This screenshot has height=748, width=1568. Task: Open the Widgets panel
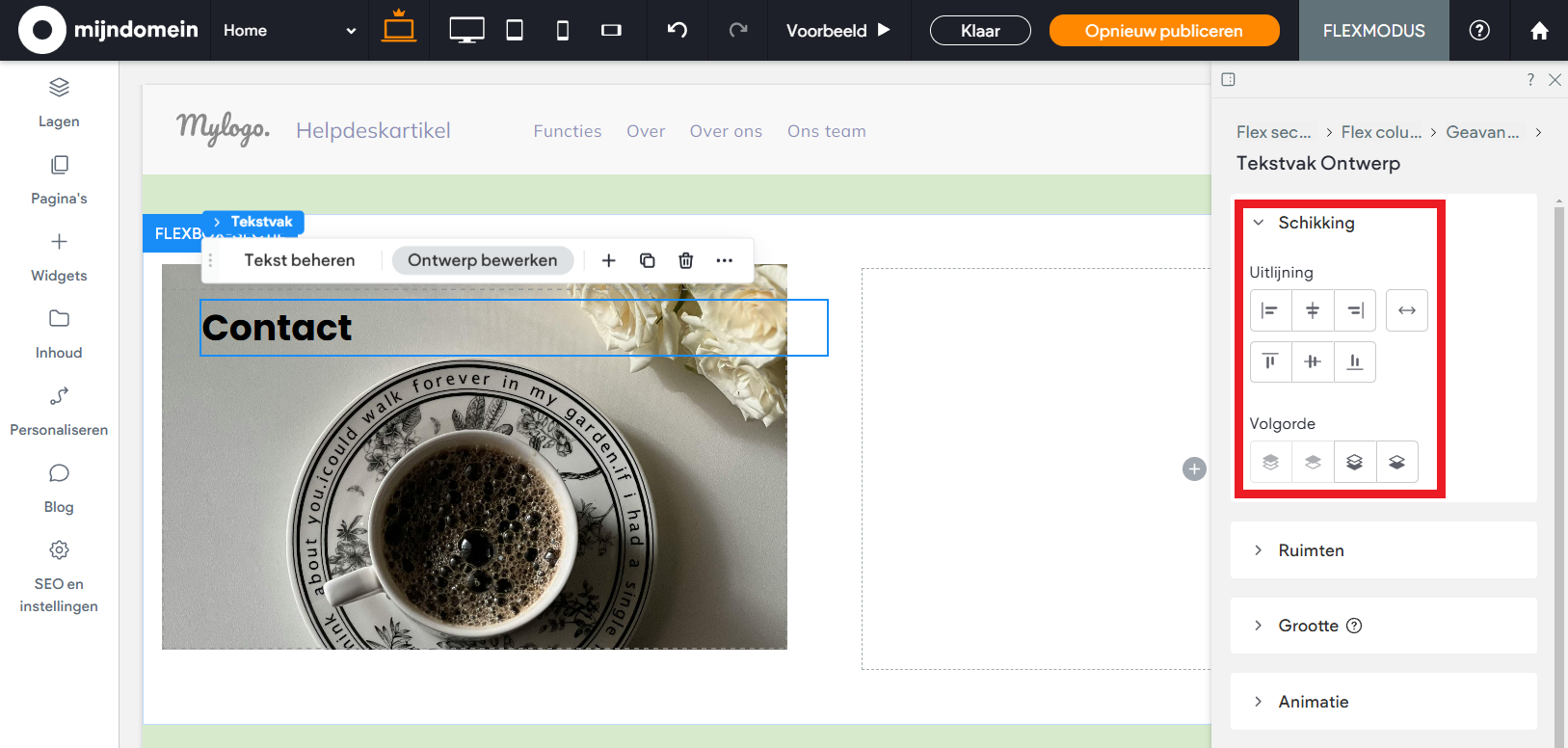59,257
